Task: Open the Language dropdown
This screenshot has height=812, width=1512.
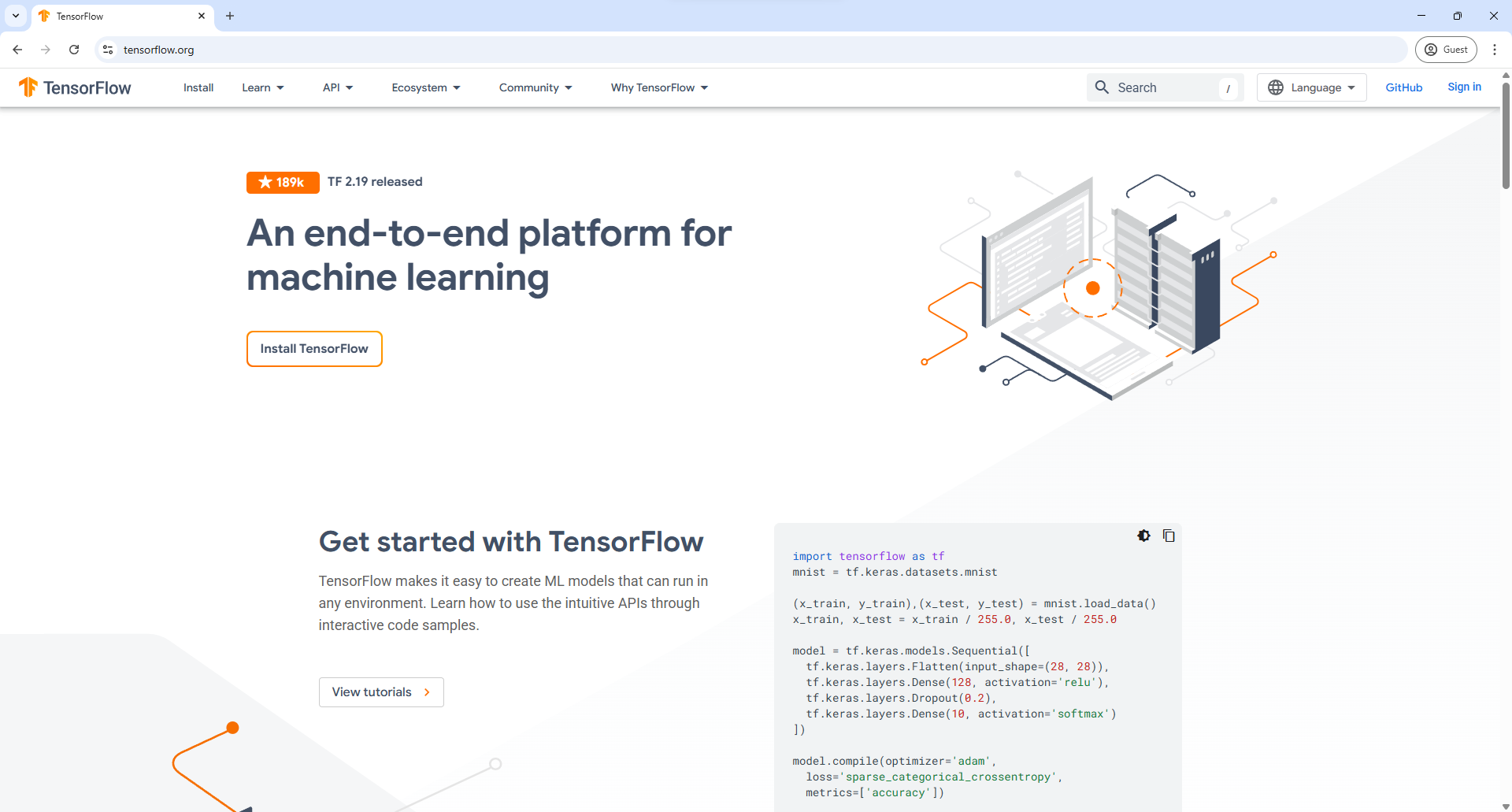Action: click(x=1312, y=87)
